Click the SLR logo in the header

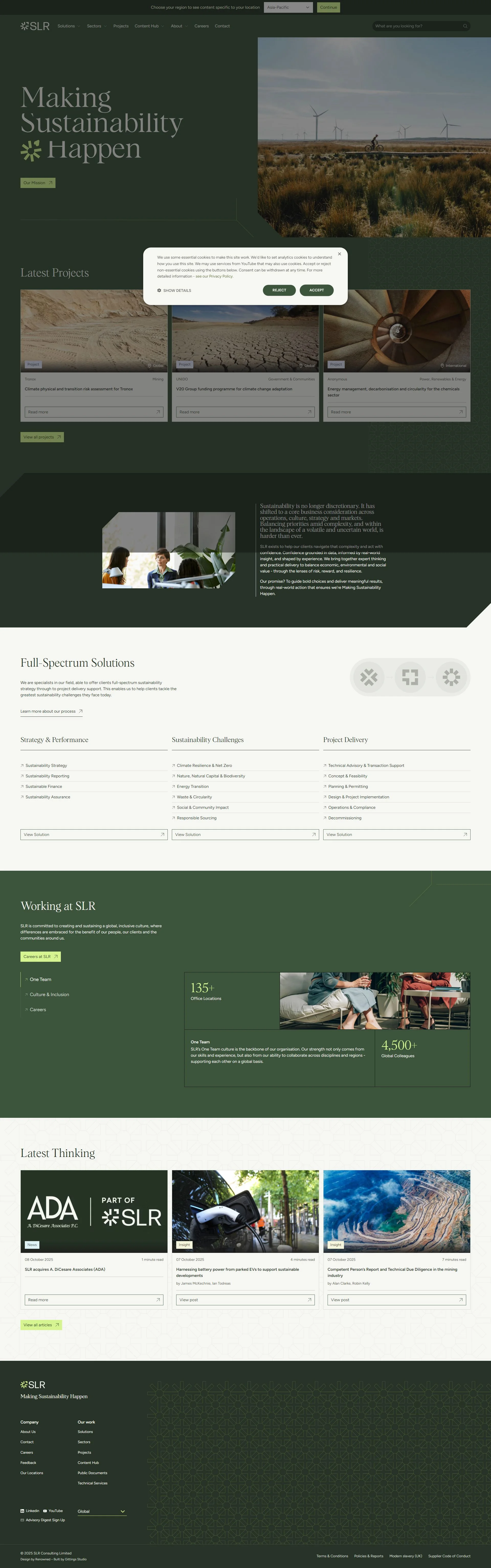point(35,26)
